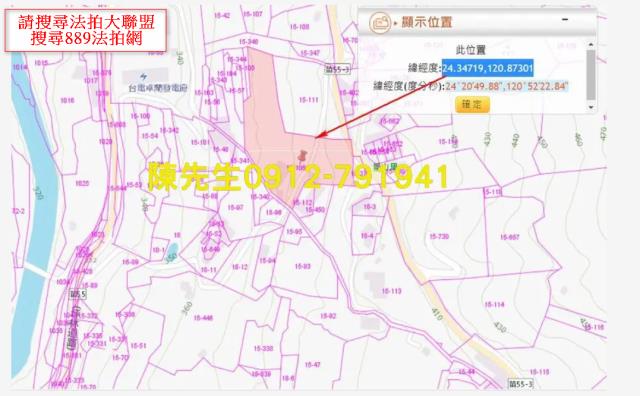The image size is (640, 396).
Task: Click the small blue pond on the map
Action: tap(173, 249)
